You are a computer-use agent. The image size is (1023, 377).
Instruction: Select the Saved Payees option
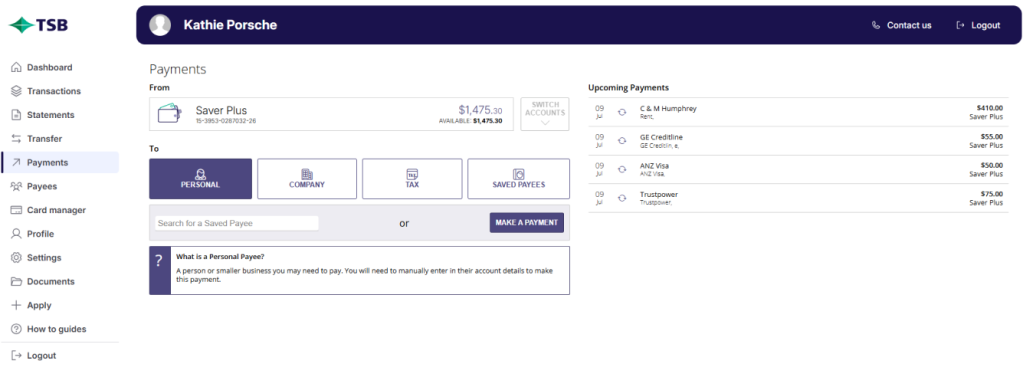[519, 179]
